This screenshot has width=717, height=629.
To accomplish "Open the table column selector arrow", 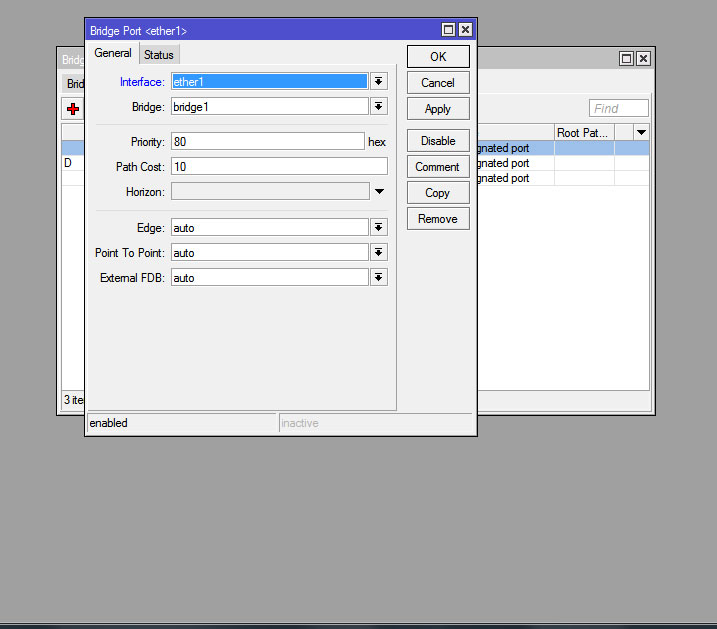I will pos(641,133).
